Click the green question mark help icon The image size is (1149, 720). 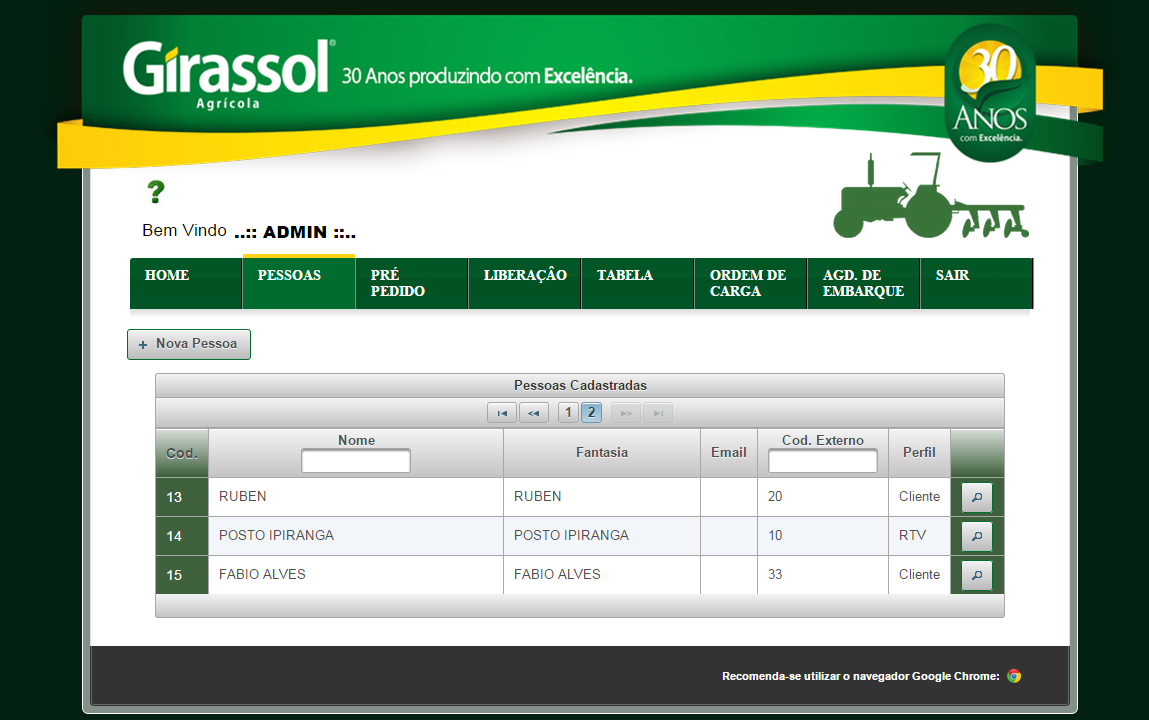[155, 192]
